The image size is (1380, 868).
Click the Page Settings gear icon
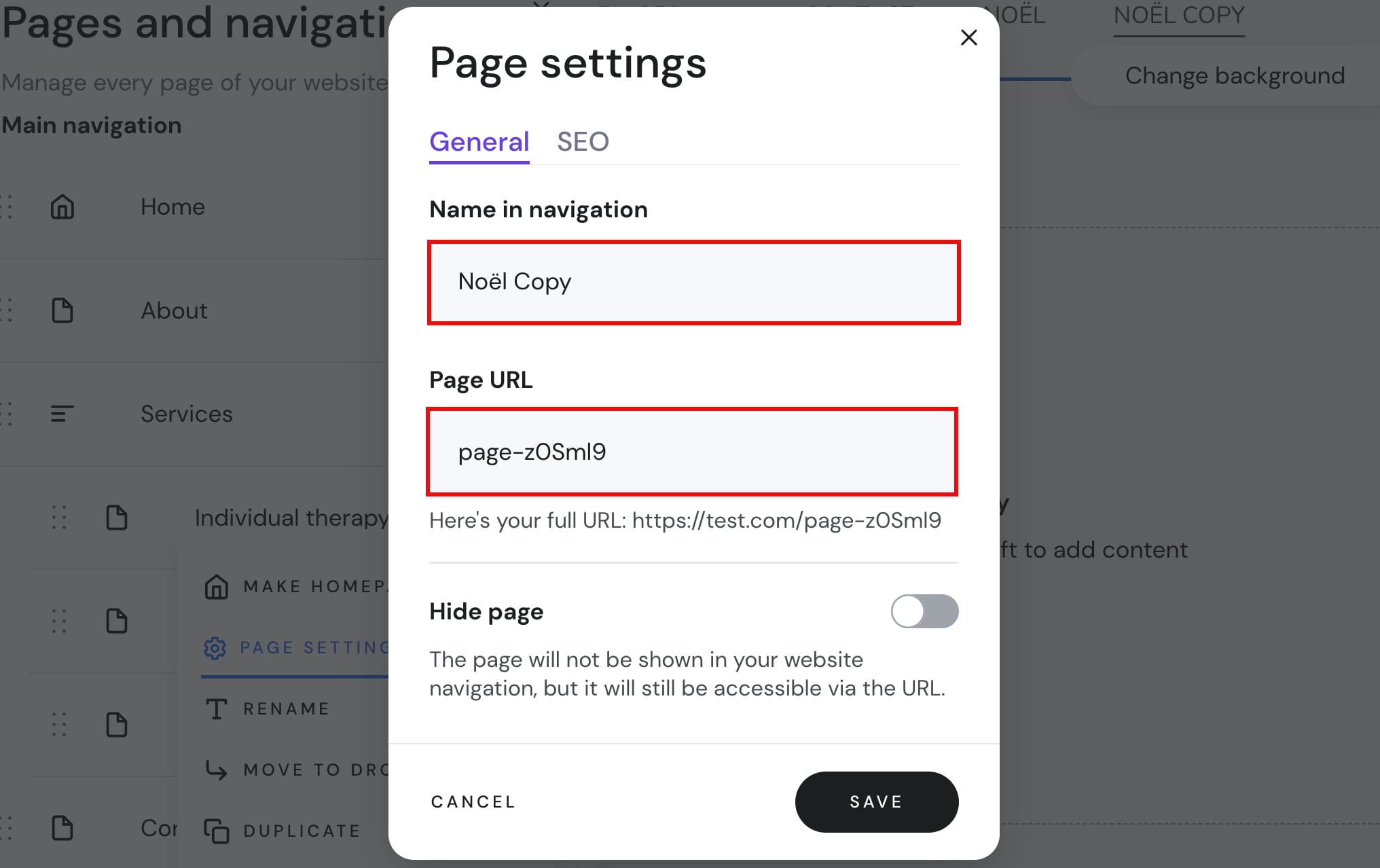[x=215, y=648]
